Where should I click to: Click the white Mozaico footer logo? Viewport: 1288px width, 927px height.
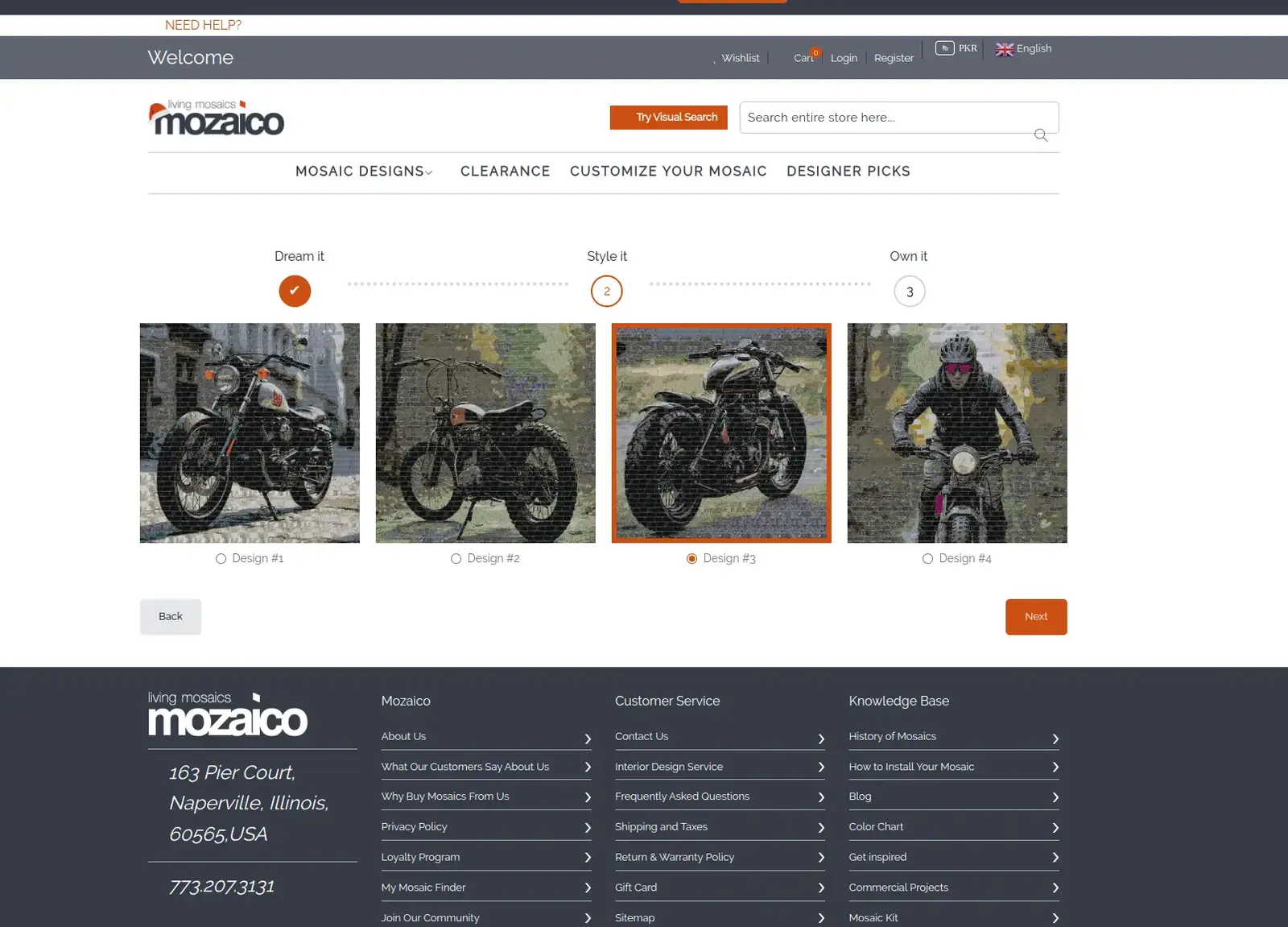[x=227, y=714]
